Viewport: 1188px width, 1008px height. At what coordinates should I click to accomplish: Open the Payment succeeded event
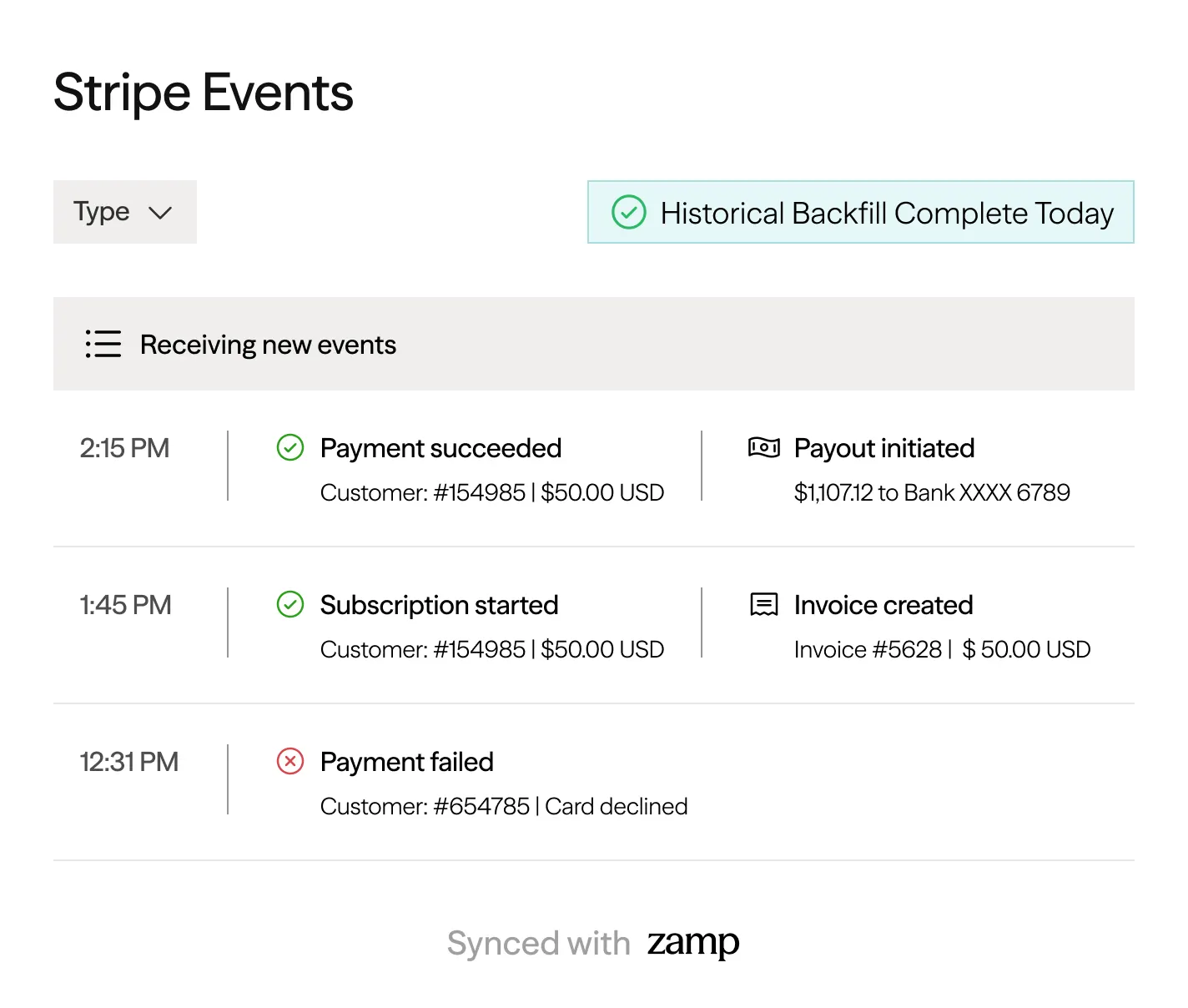click(x=440, y=448)
